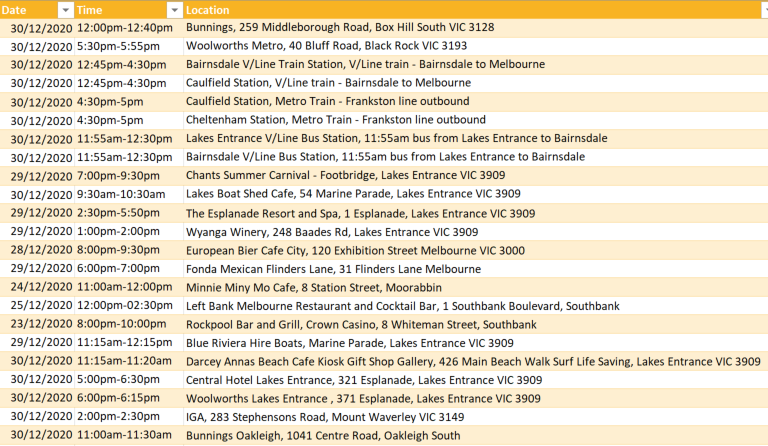Select the Woolworths Metro Black Rock location cell

coord(476,47)
